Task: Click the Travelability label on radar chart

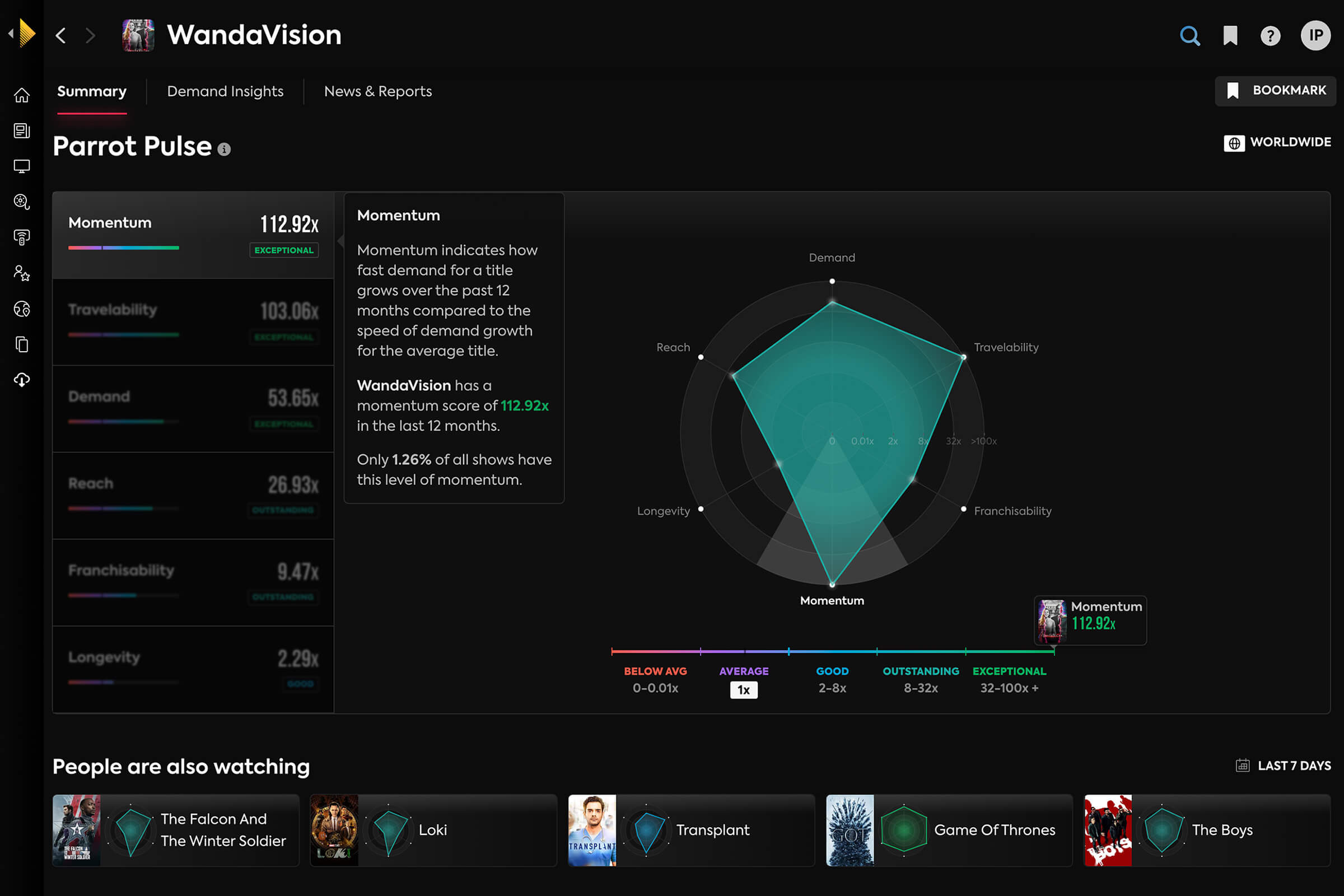Action: click(1006, 347)
